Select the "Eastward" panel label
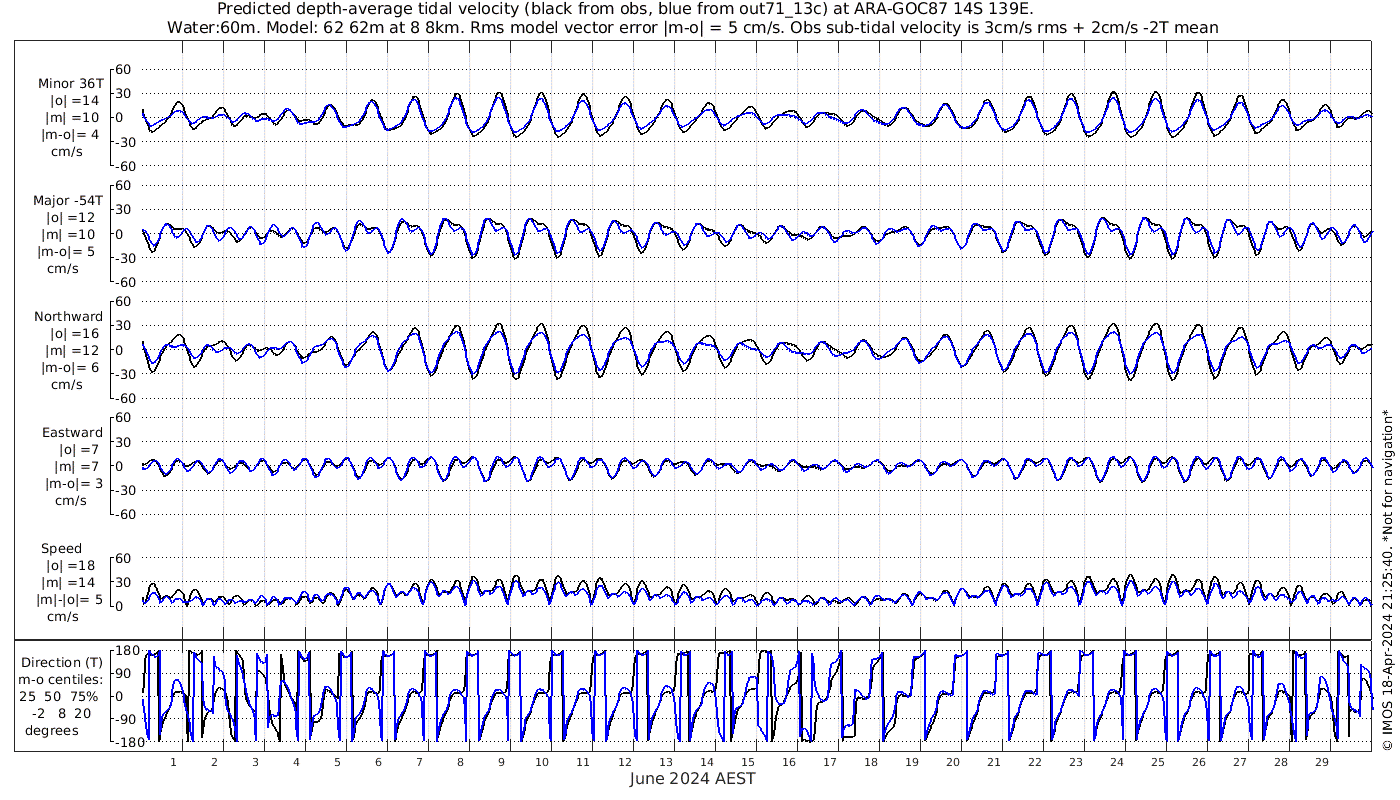The image size is (1400, 800). point(72,432)
